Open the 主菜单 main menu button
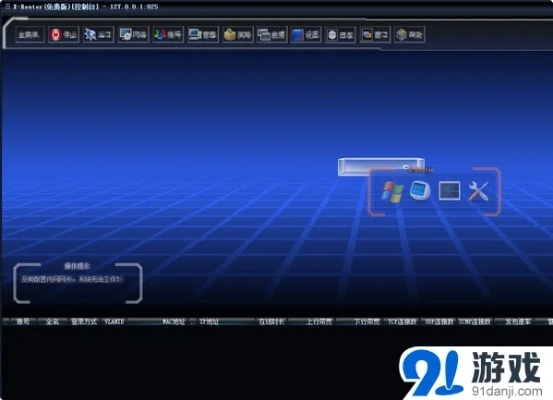 30,35
